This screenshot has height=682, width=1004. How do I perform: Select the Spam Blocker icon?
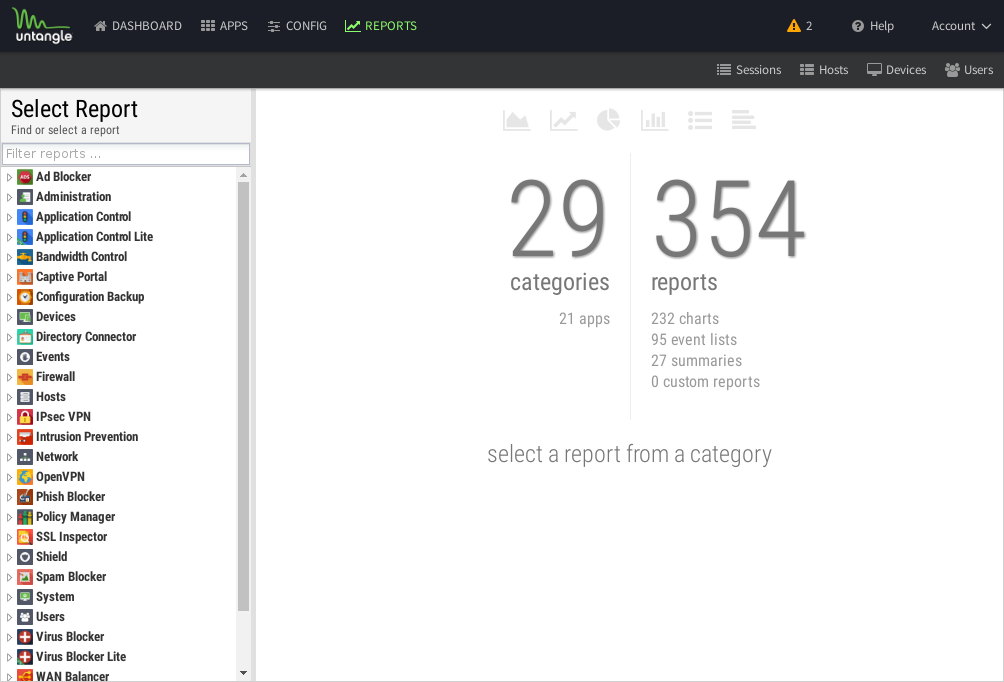(25, 577)
